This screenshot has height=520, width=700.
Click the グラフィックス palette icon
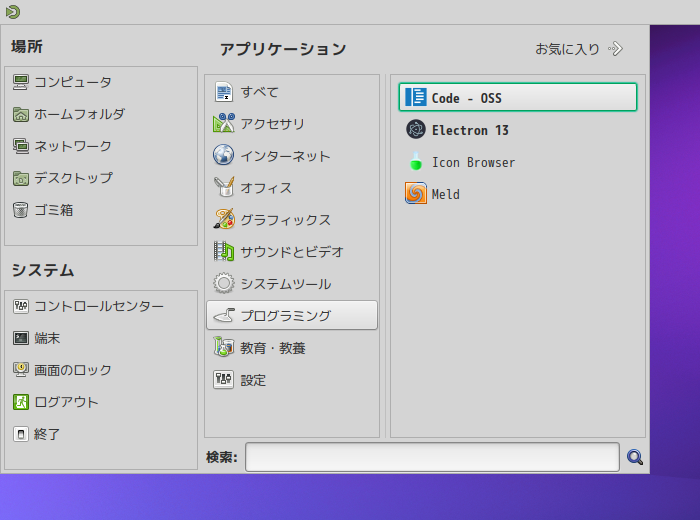[x=224, y=219]
